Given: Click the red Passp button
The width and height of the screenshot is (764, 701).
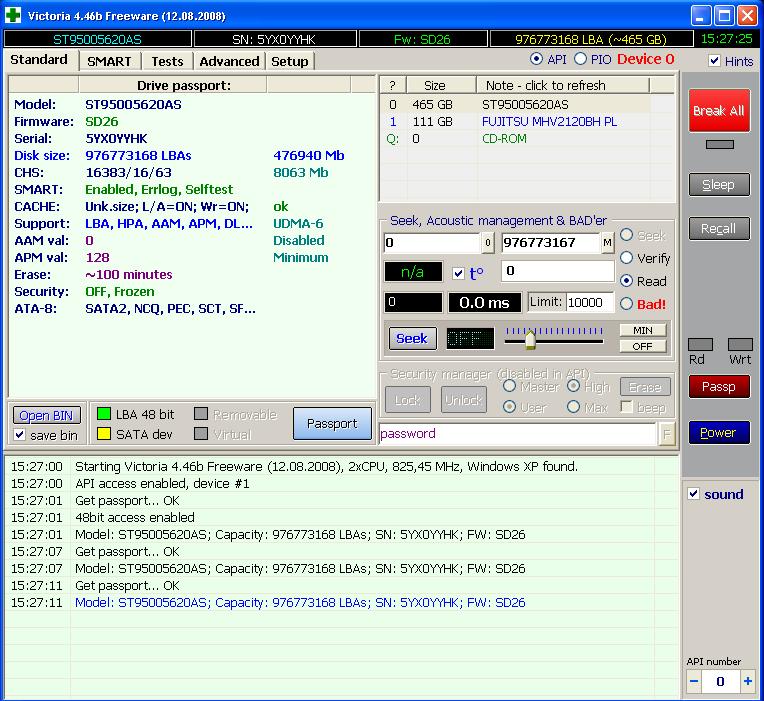Looking at the screenshot, I should (x=718, y=386).
